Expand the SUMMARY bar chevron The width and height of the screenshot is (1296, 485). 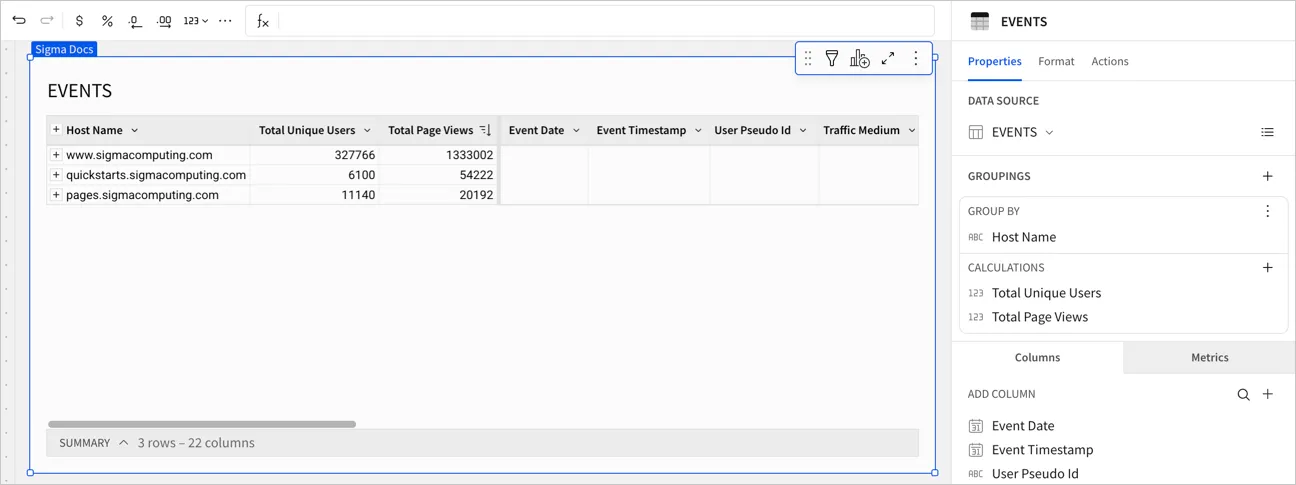coord(123,443)
